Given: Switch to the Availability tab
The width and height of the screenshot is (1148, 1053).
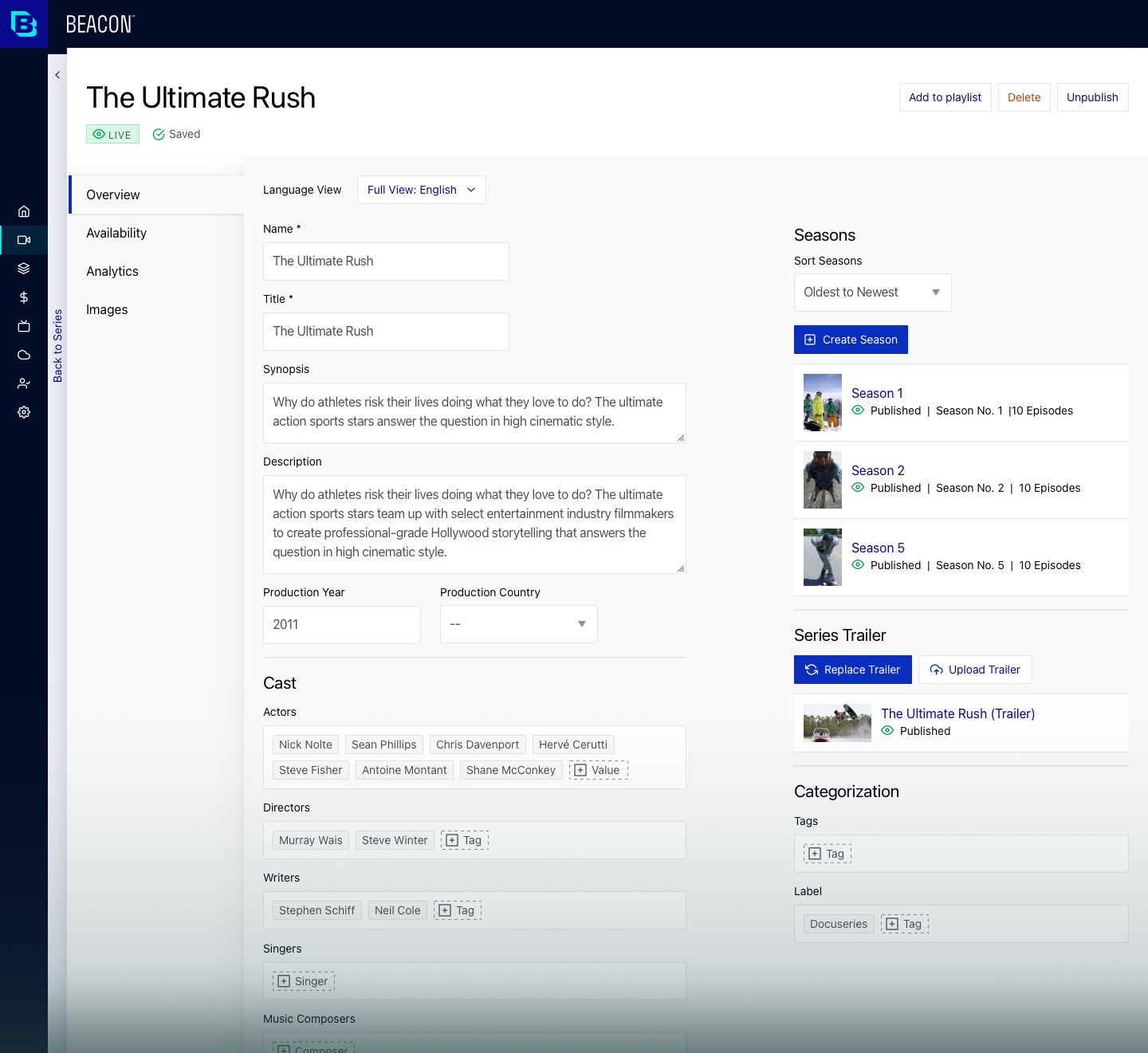Looking at the screenshot, I should click(x=116, y=233).
